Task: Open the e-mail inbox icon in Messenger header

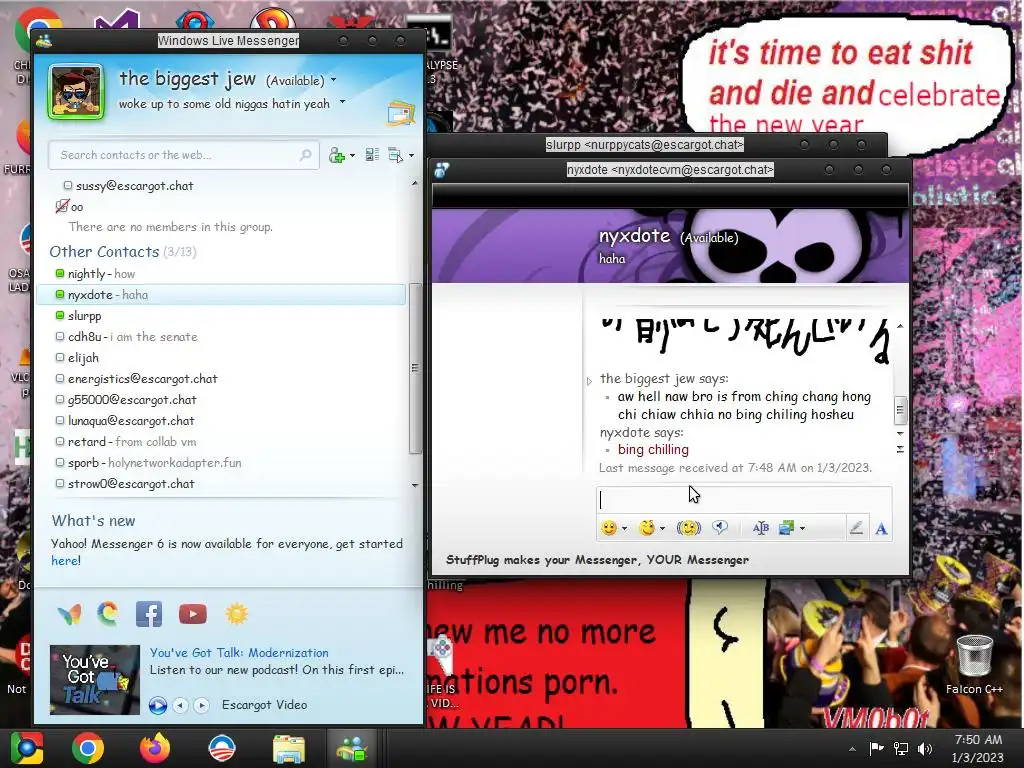Action: pyautogui.click(x=400, y=113)
